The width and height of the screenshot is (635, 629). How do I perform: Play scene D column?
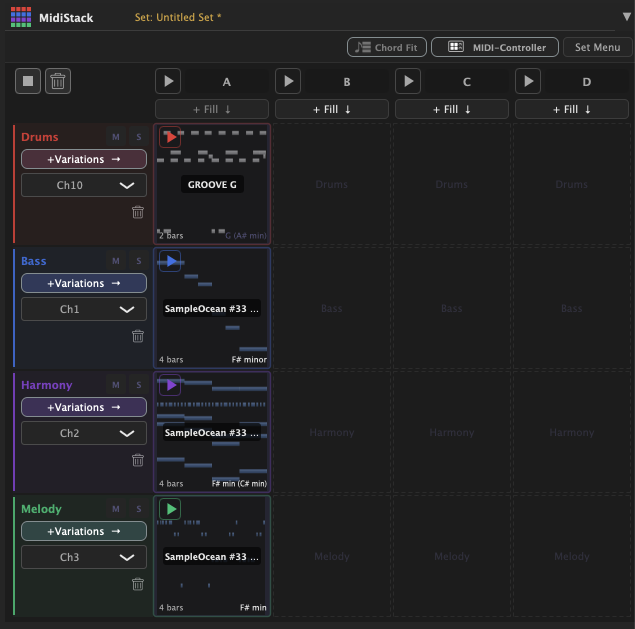[x=528, y=81]
